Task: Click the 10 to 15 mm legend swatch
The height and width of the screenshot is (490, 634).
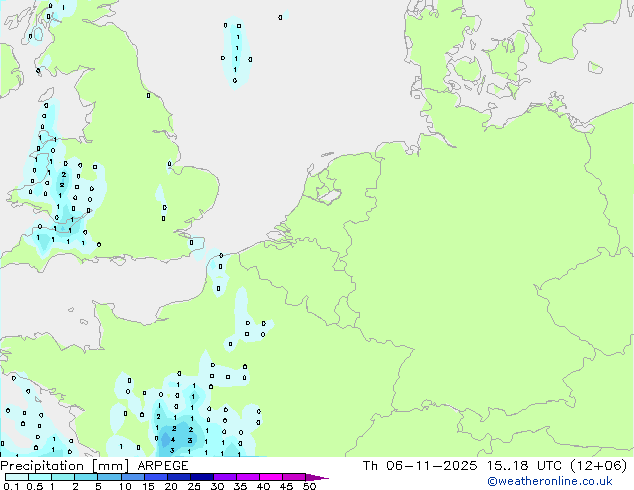Action: pyautogui.click(x=132, y=477)
